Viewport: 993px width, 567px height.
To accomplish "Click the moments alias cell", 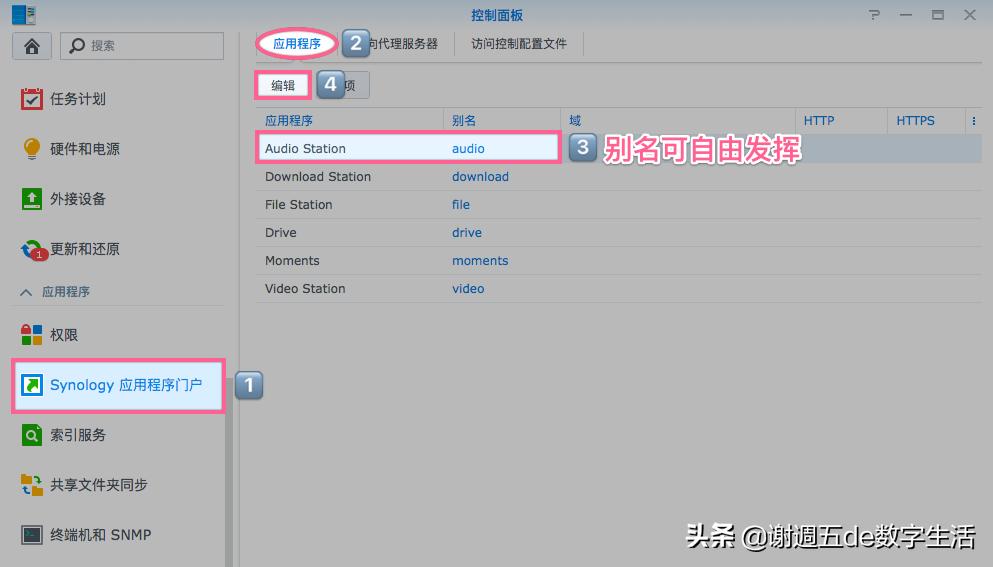I will click(480, 260).
